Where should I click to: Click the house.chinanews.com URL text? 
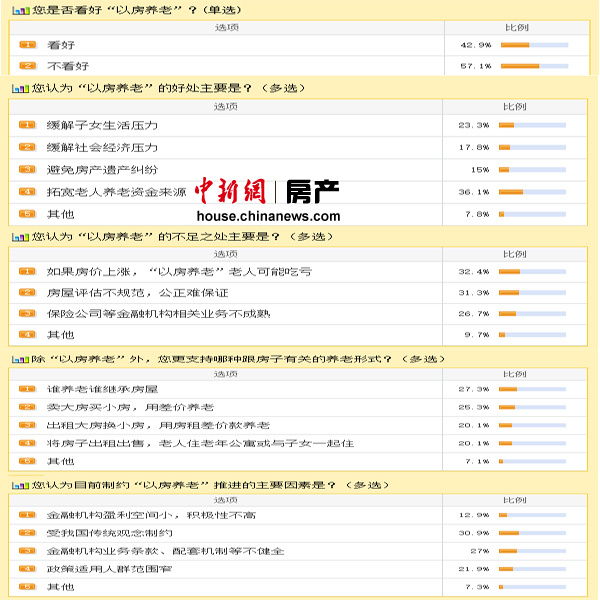[268, 216]
